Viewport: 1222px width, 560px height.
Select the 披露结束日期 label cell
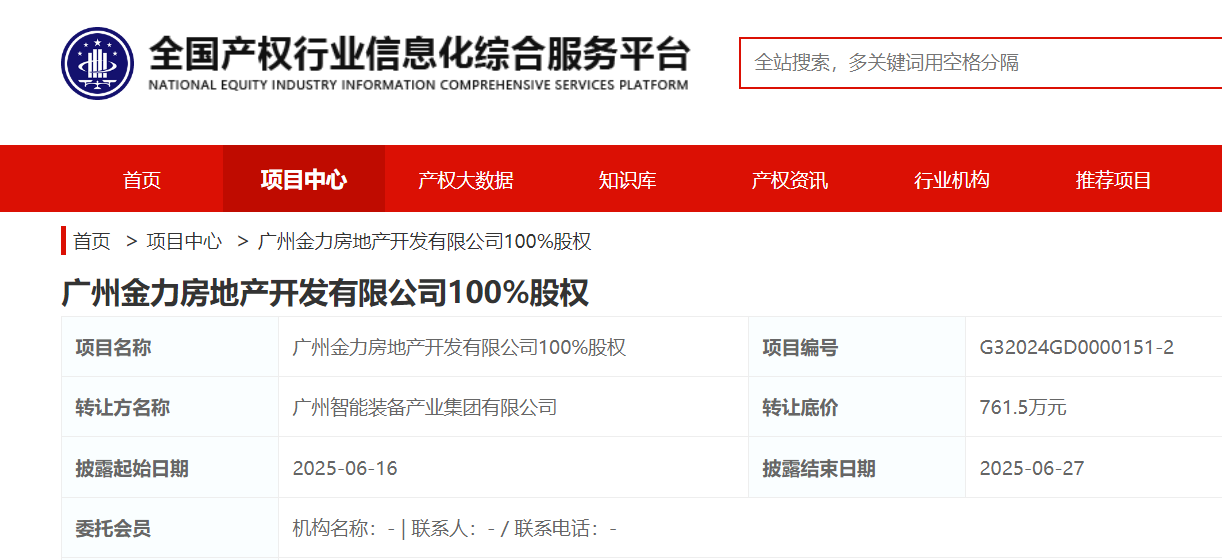[x=857, y=467]
